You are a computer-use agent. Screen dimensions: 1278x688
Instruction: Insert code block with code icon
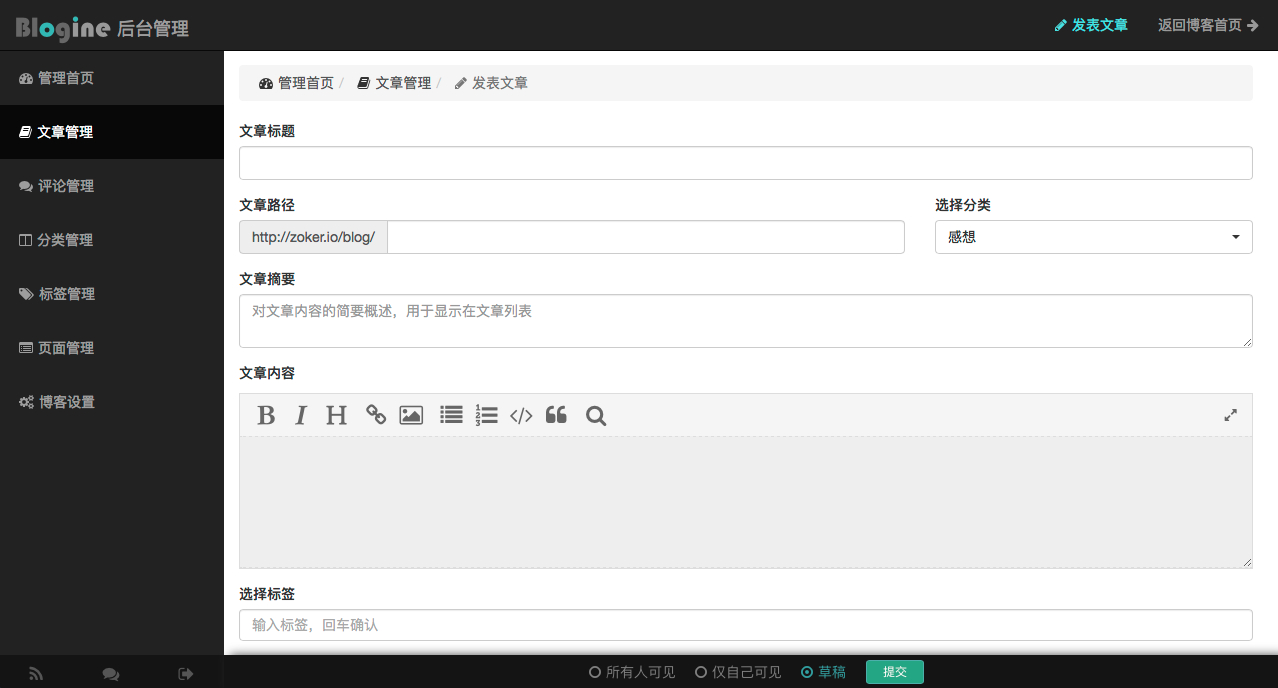tap(521, 415)
